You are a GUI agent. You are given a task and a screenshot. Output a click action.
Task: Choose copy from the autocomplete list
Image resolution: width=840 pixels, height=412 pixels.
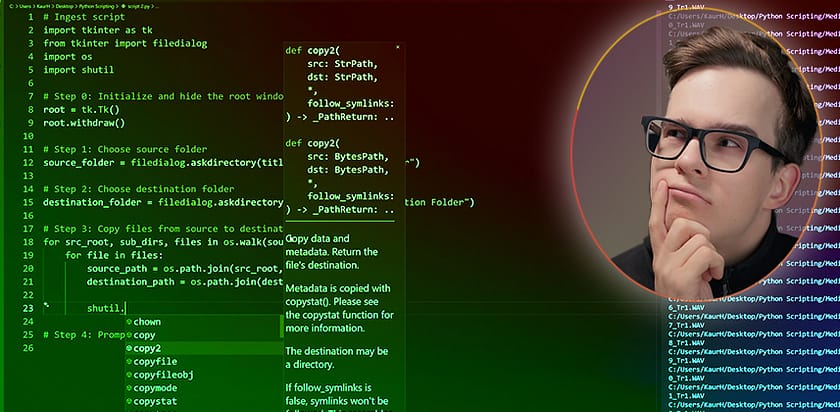coord(204,335)
